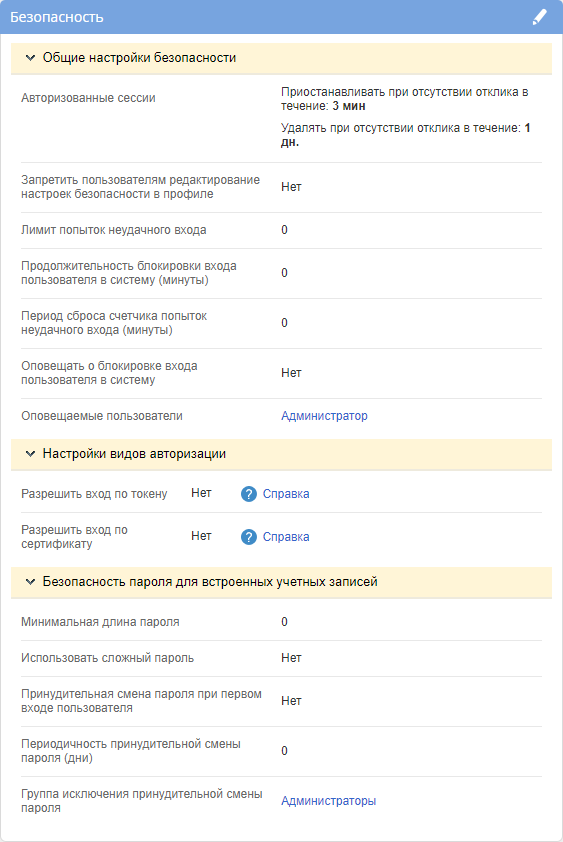Click Периодичность принудительной смены пароля value

(x=284, y=751)
